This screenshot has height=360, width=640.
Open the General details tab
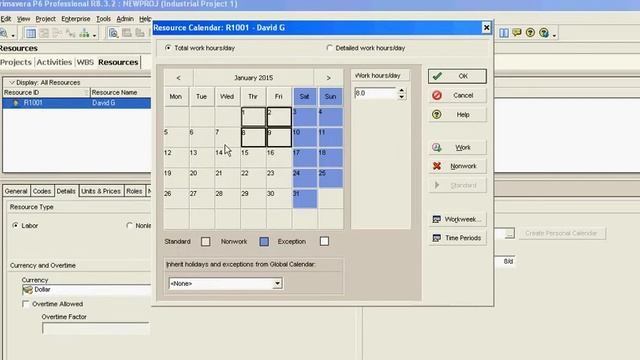click(x=16, y=191)
